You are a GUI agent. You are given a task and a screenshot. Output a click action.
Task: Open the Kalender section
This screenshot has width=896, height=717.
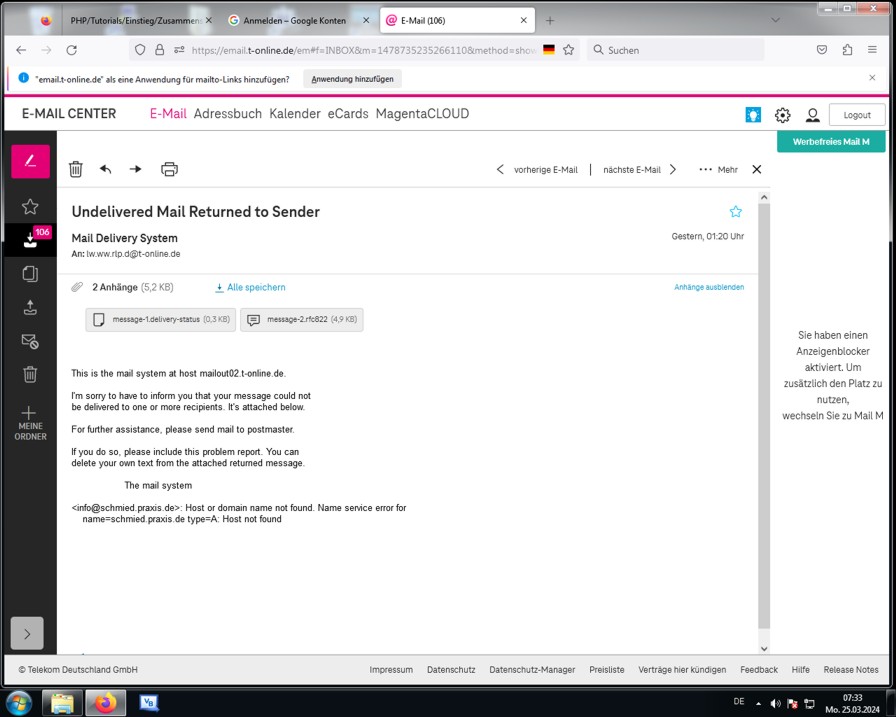click(x=294, y=114)
